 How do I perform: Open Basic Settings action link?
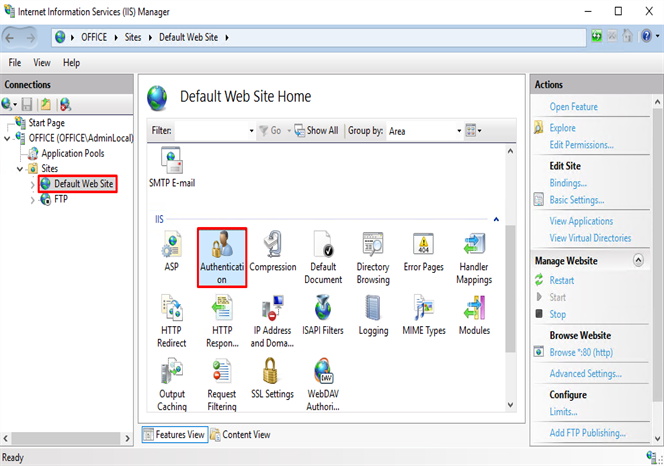pyautogui.click(x=577, y=200)
